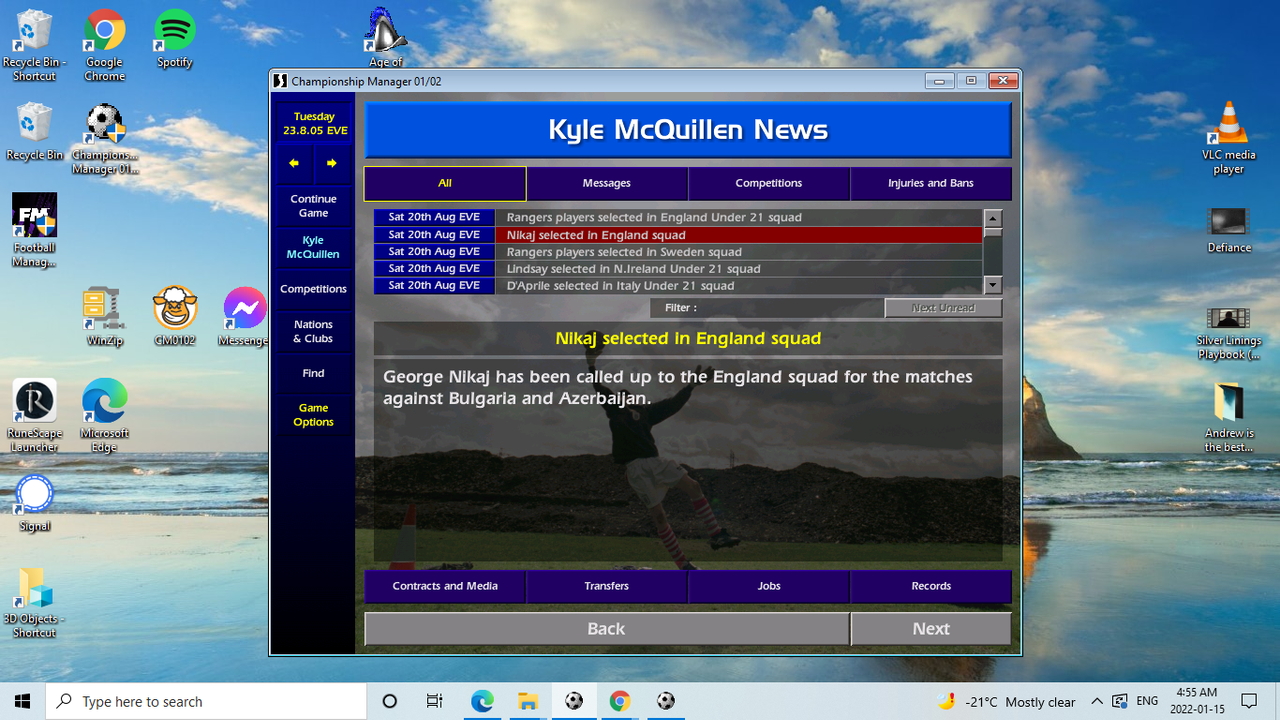
Task: Open Find in sidebar
Action: (x=313, y=373)
